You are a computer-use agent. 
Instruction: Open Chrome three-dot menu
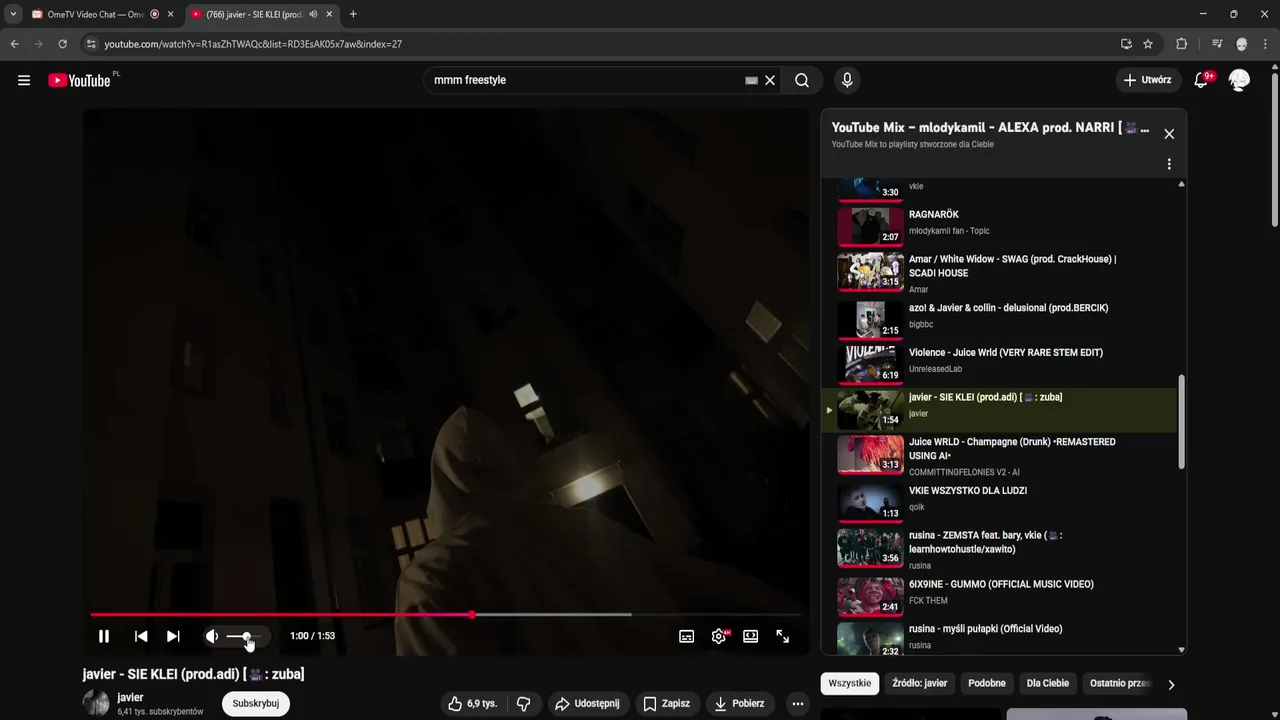click(x=1266, y=44)
